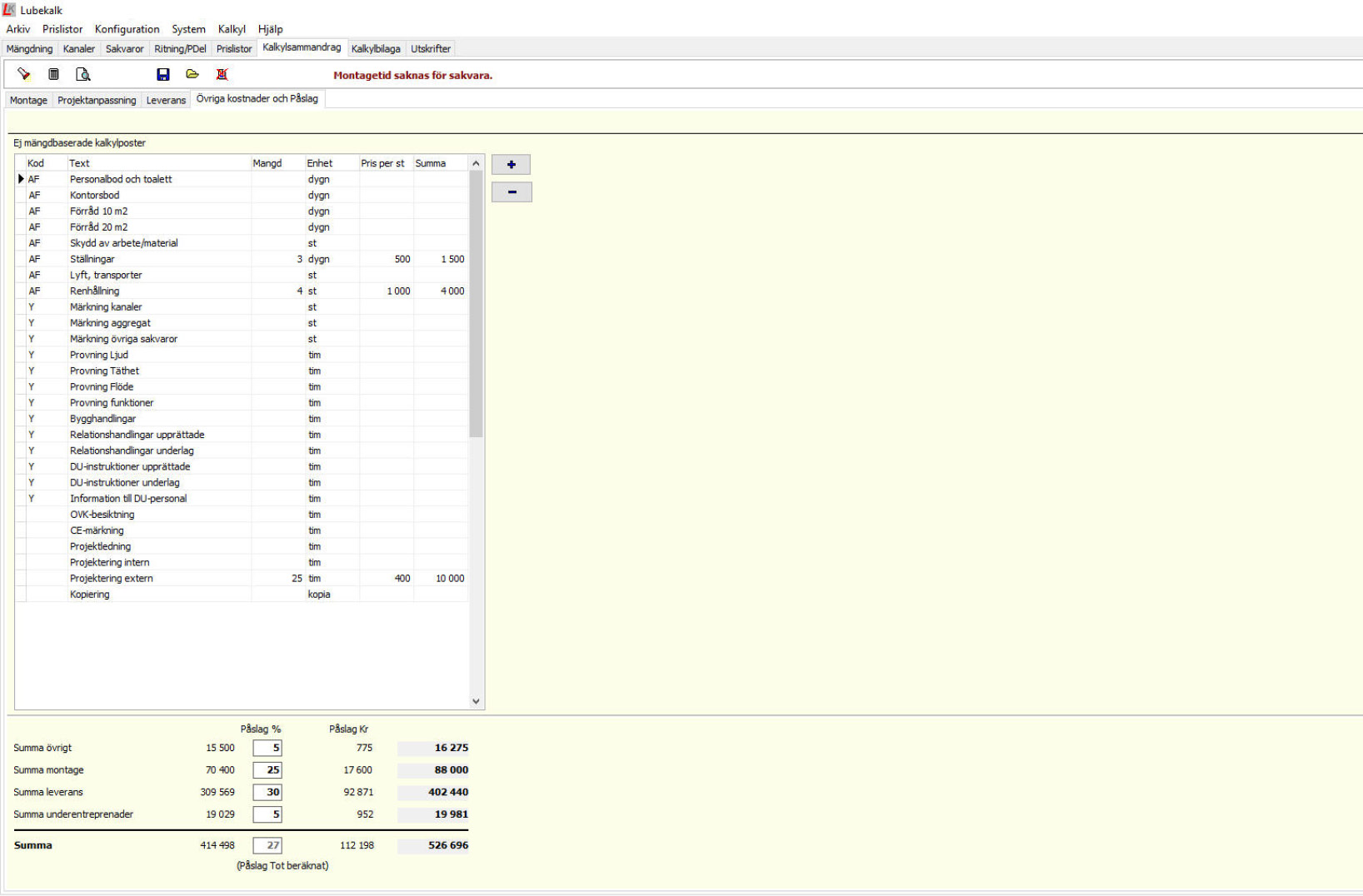This screenshot has width=1363, height=896.
Task: Add a row with the plus button
Action: point(512,164)
